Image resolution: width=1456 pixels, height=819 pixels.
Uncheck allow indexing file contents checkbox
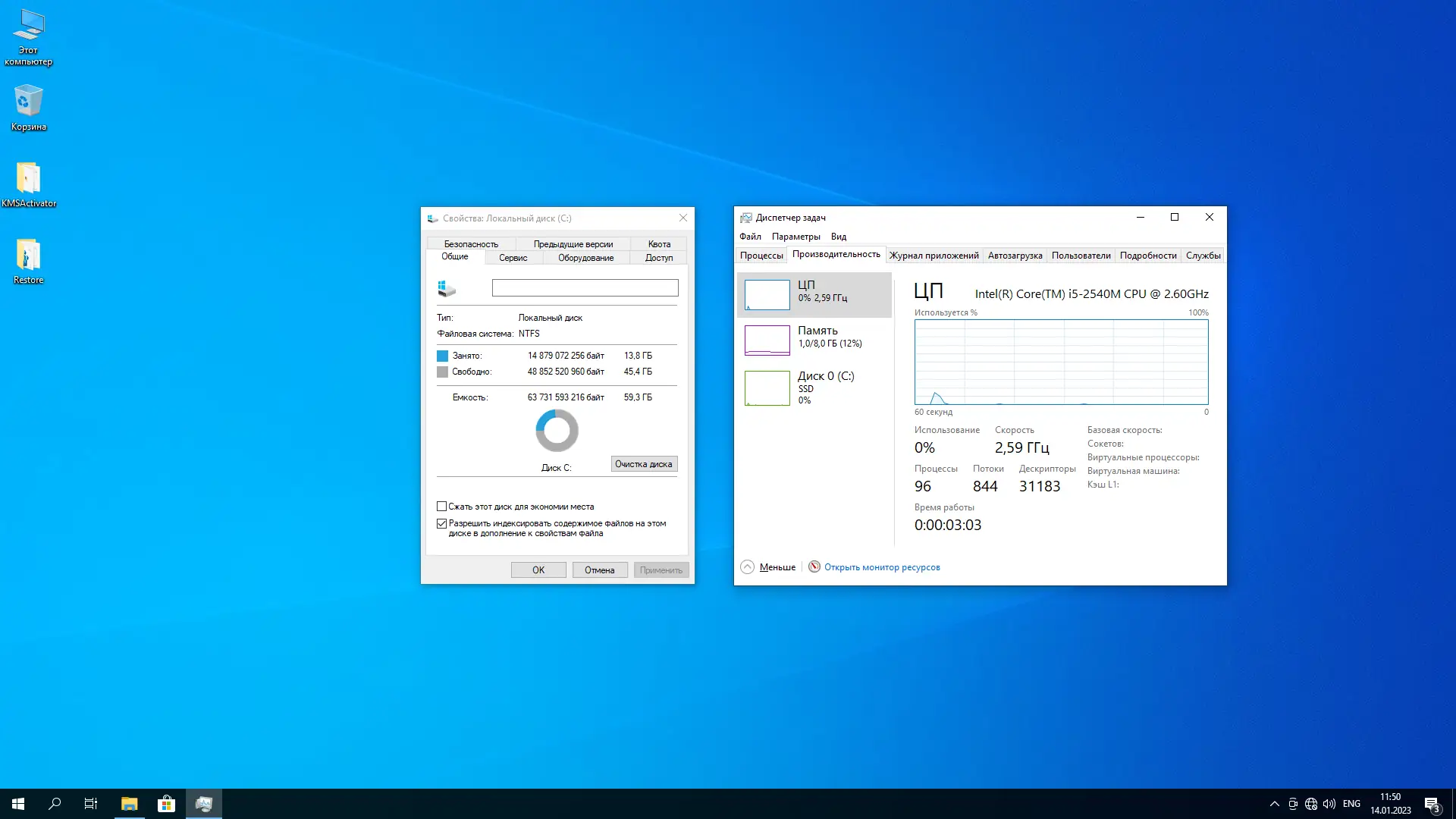[441, 523]
